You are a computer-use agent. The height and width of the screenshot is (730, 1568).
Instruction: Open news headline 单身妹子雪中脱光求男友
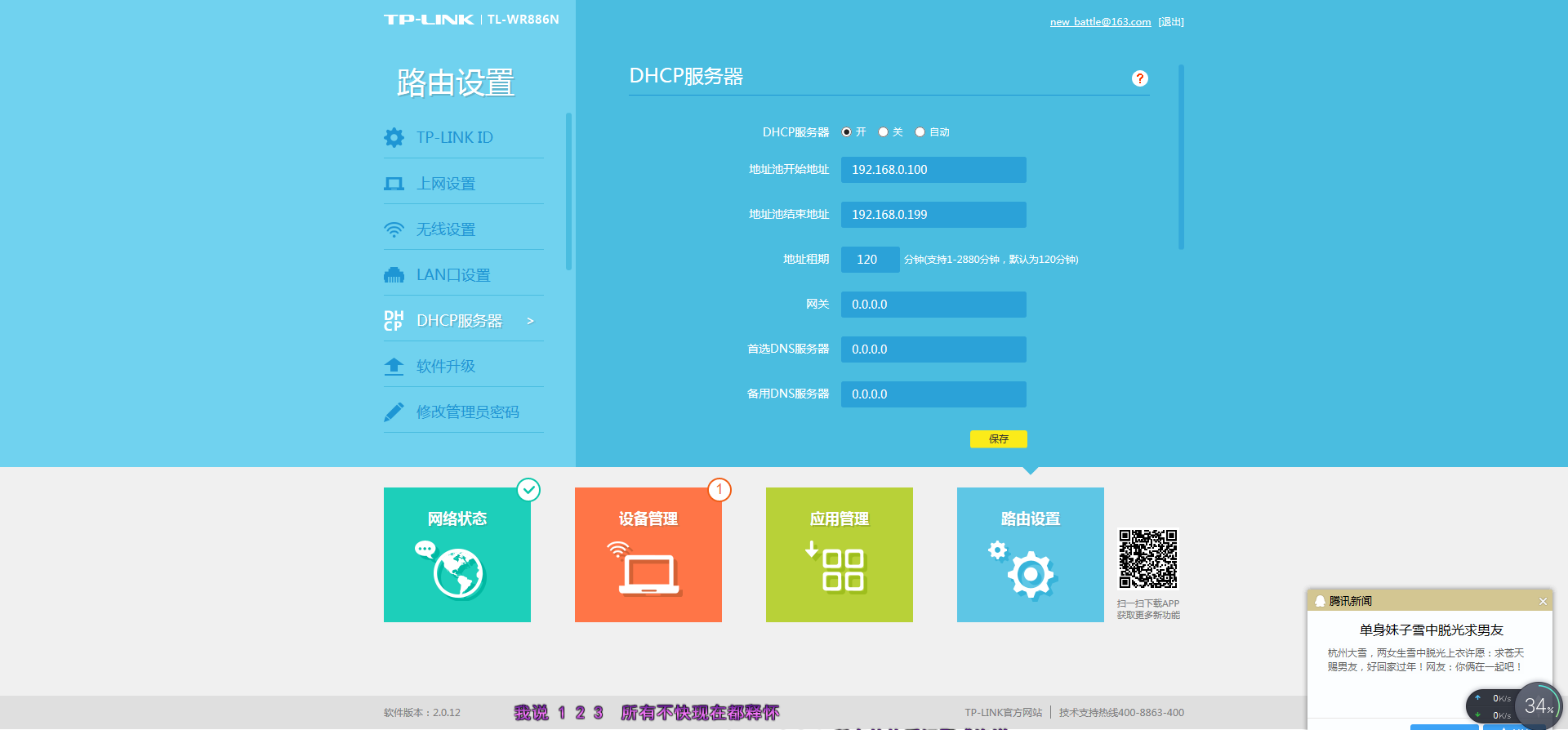tap(1431, 630)
